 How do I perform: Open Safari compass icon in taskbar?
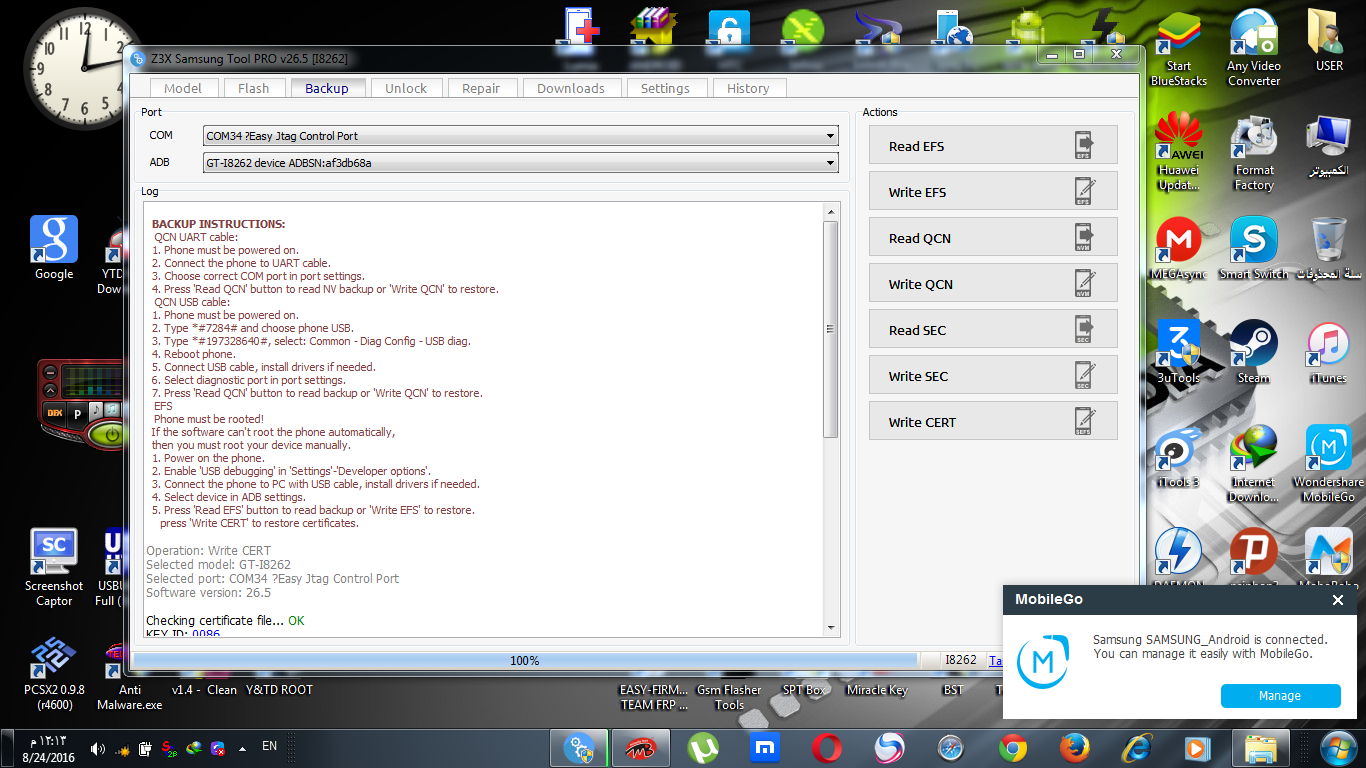tap(950, 748)
